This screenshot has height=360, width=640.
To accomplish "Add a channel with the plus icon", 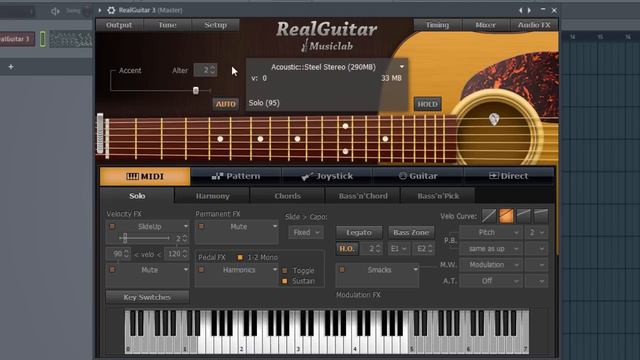I will [x=11, y=67].
